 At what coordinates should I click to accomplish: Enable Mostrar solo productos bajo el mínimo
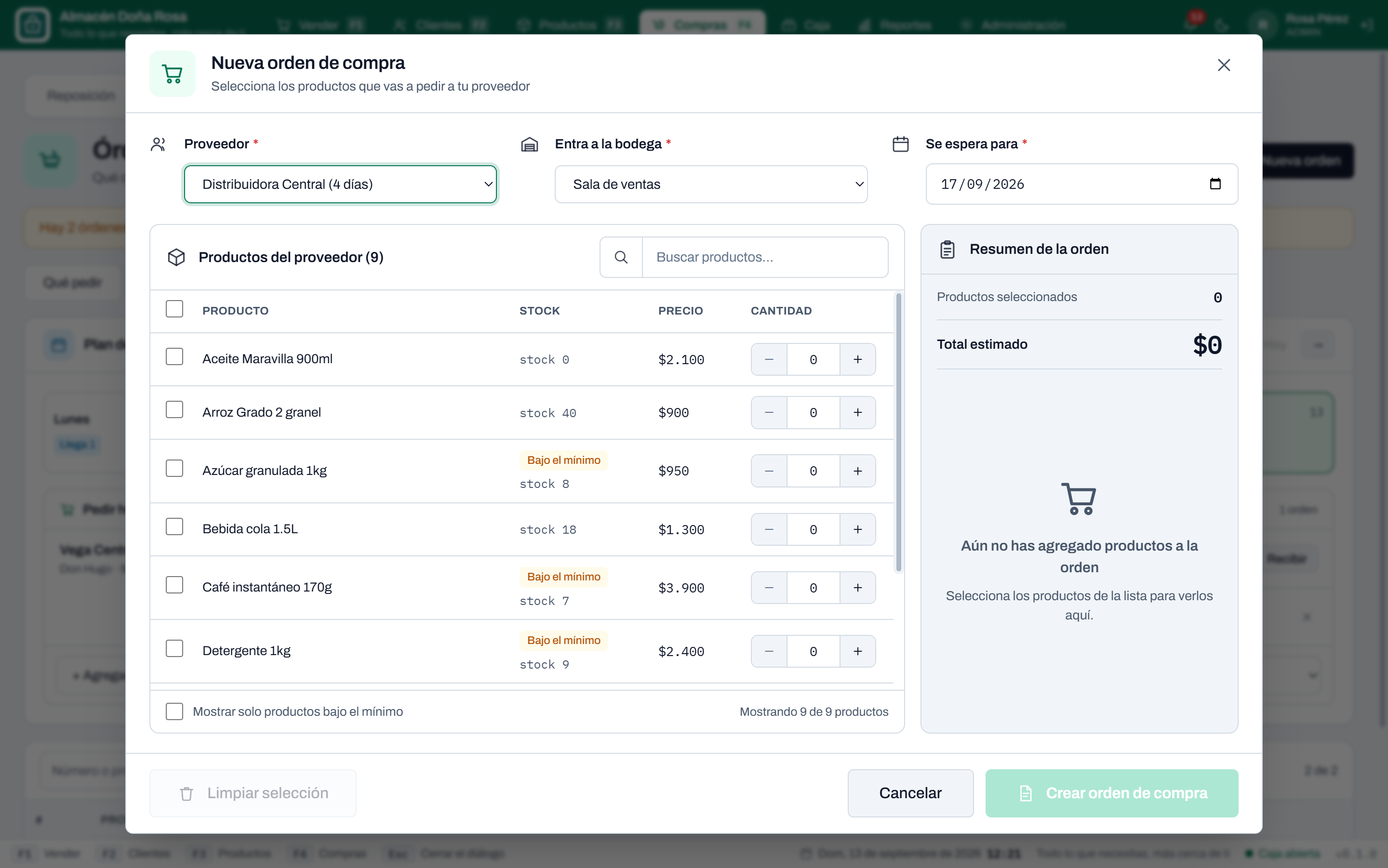coord(174,712)
